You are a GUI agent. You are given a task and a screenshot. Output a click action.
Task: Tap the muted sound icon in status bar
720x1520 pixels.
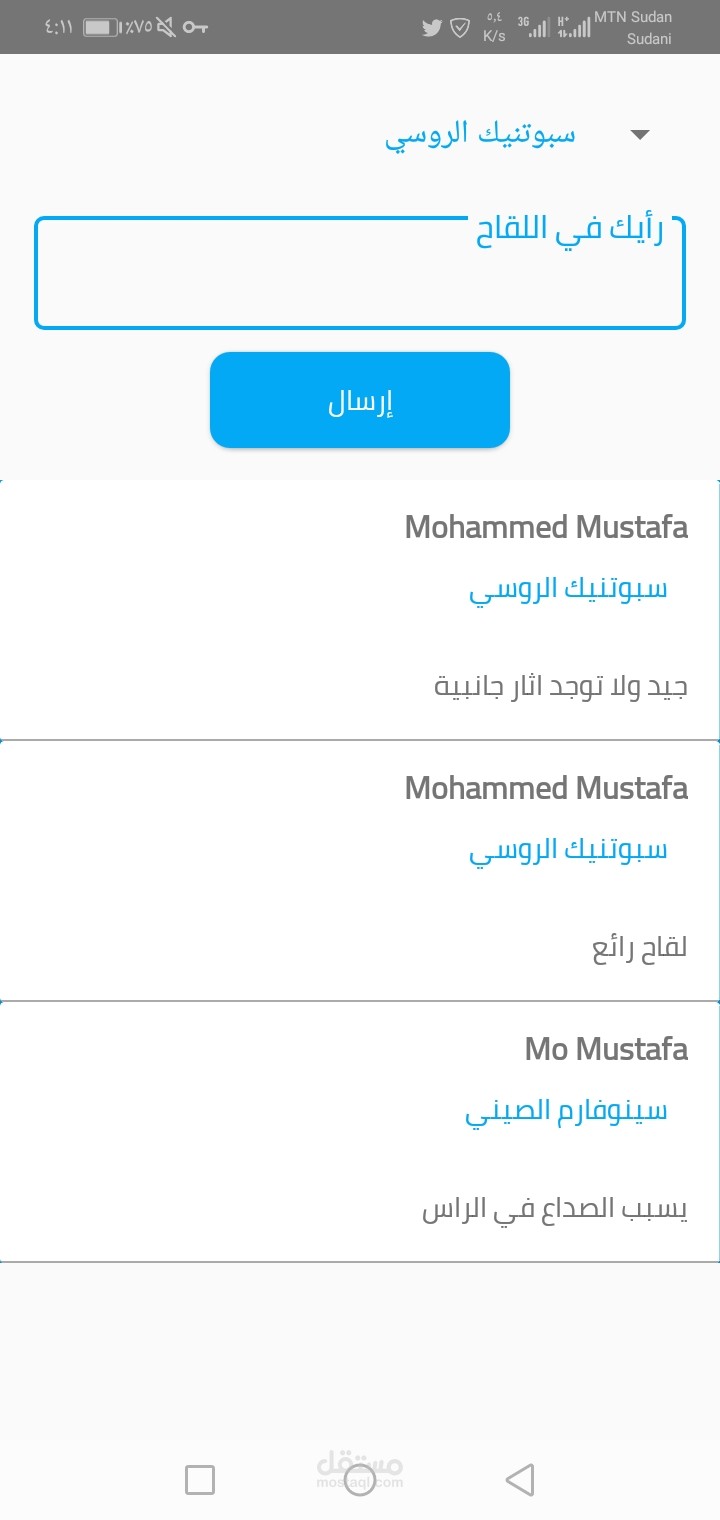click(166, 27)
